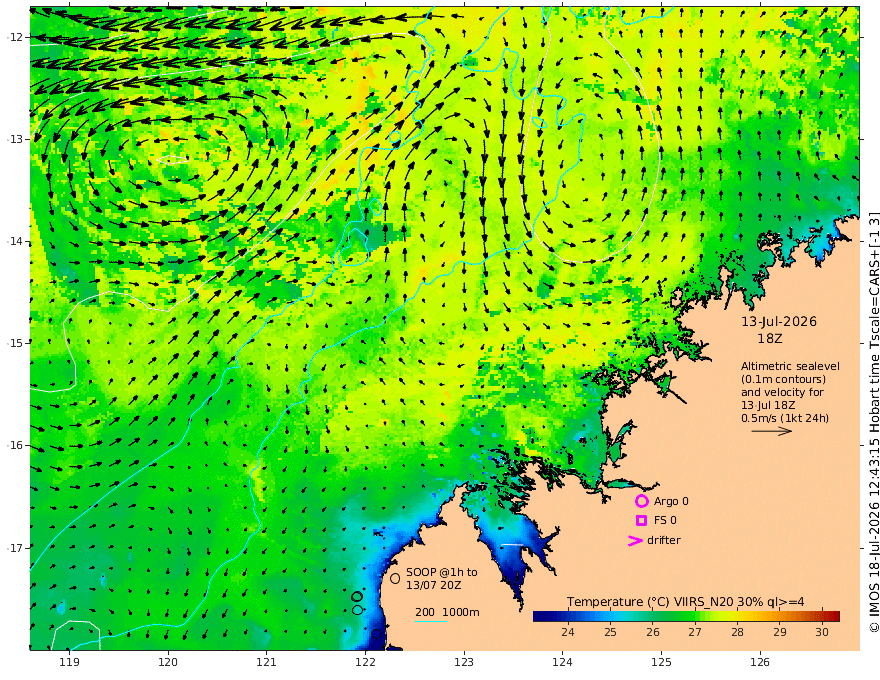Select the "drifter" legend label

coord(664,540)
